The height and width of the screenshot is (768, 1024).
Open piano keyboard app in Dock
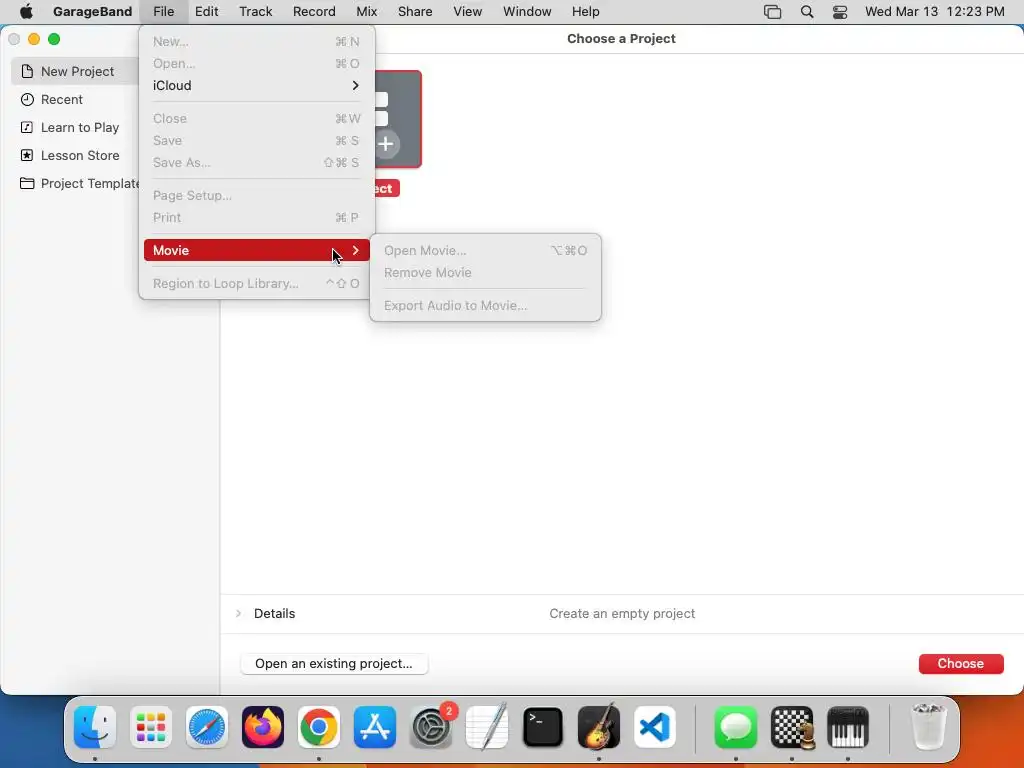pyautogui.click(x=848, y=727)
